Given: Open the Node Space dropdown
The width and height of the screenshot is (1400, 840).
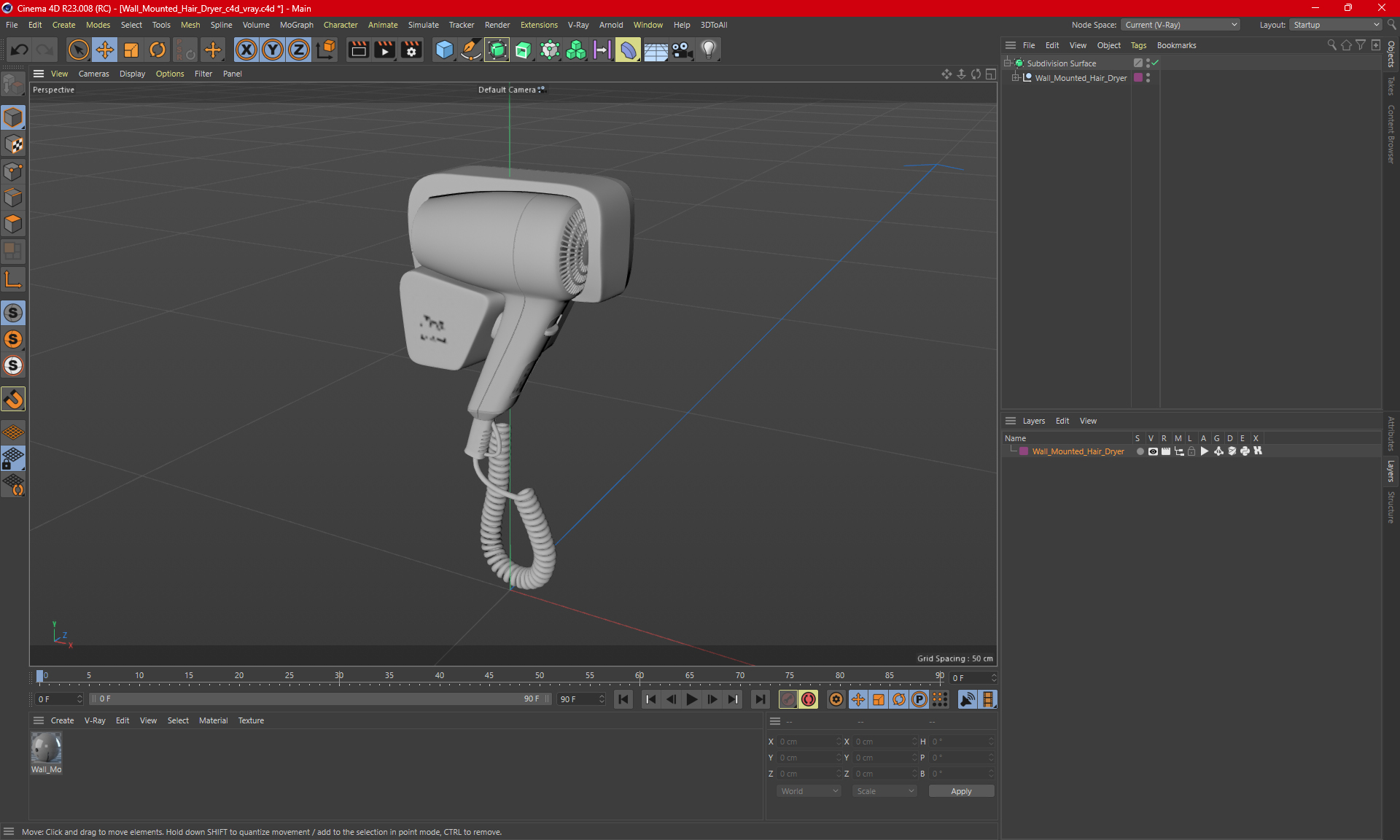Looking at the screenshot, I should click(x=1180, y=25).
